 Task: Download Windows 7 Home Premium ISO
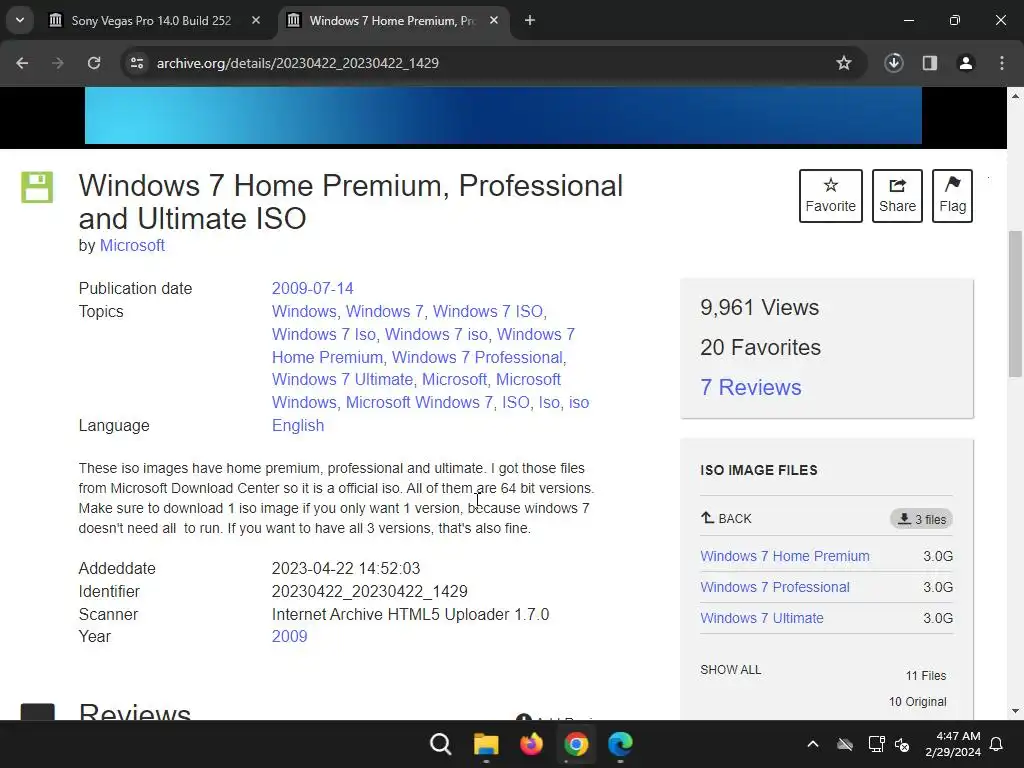coord(785,556)
